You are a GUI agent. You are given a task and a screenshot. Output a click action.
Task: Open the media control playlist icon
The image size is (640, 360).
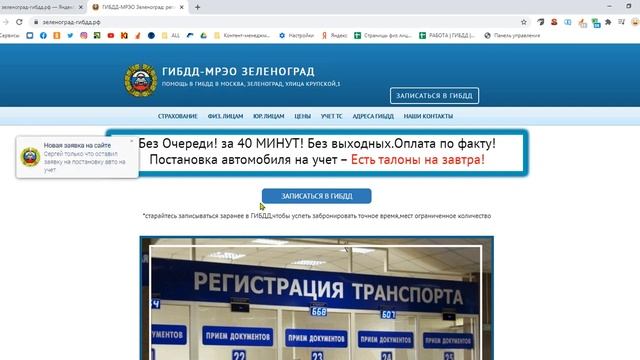(621, 22)
